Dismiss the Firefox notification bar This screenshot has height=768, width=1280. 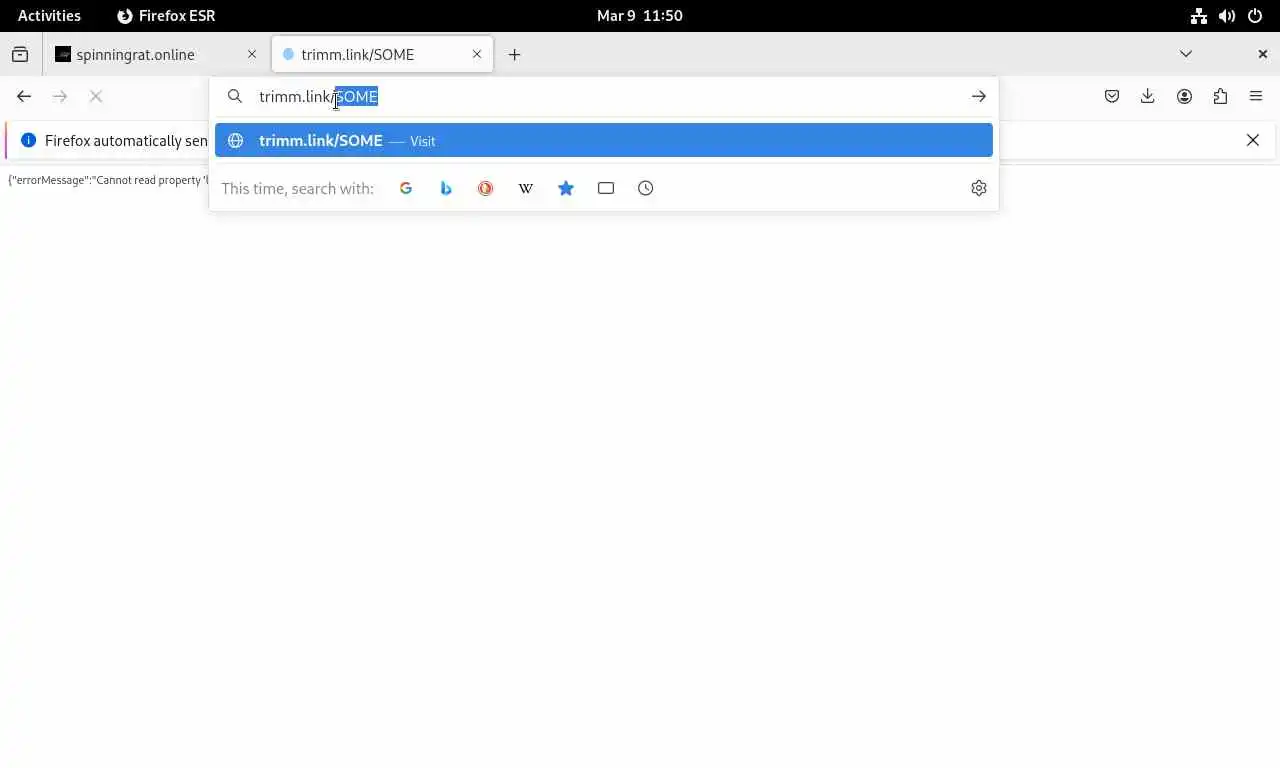(1253, 140)
